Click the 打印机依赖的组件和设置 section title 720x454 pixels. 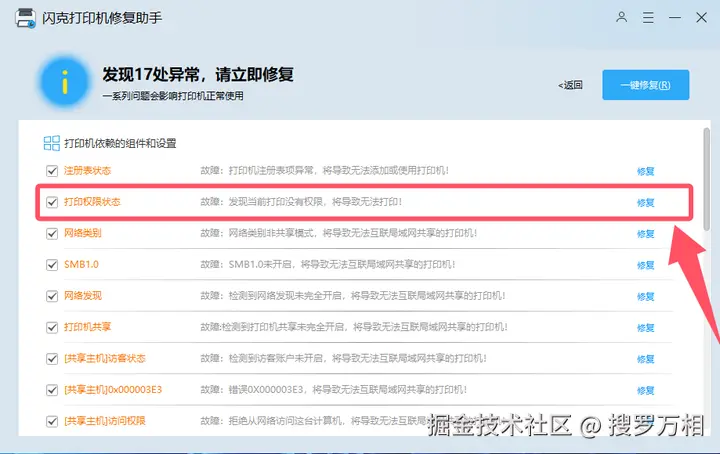(120, 143)
